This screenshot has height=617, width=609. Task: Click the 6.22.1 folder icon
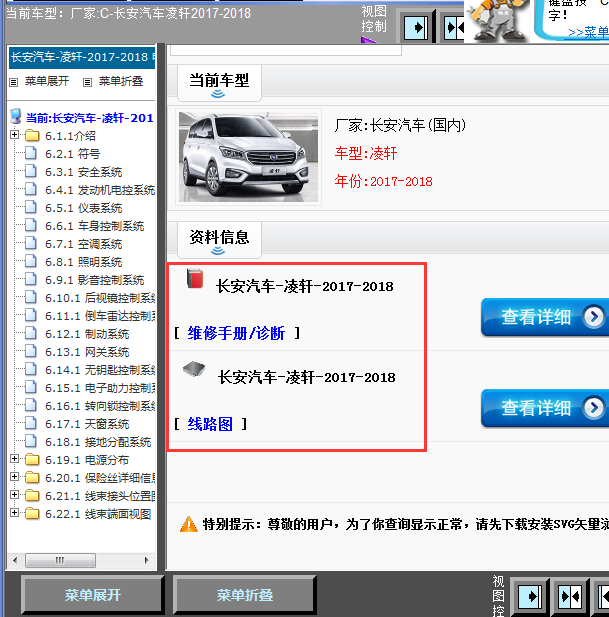[32, 514]
